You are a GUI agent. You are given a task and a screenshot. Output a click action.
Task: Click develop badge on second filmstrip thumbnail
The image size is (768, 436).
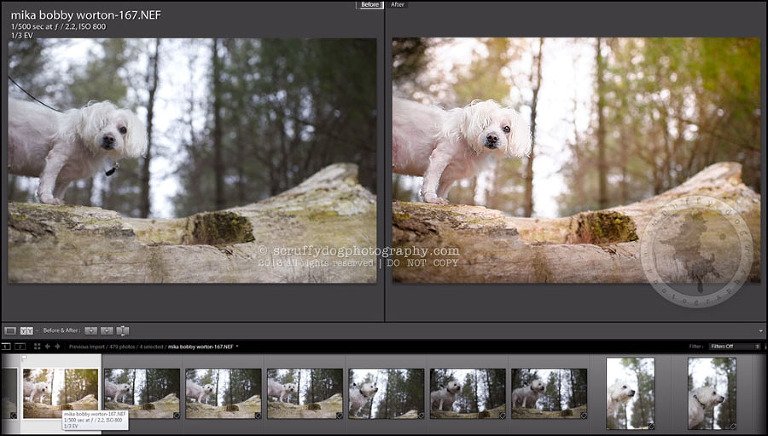click(x=176, y=415)
